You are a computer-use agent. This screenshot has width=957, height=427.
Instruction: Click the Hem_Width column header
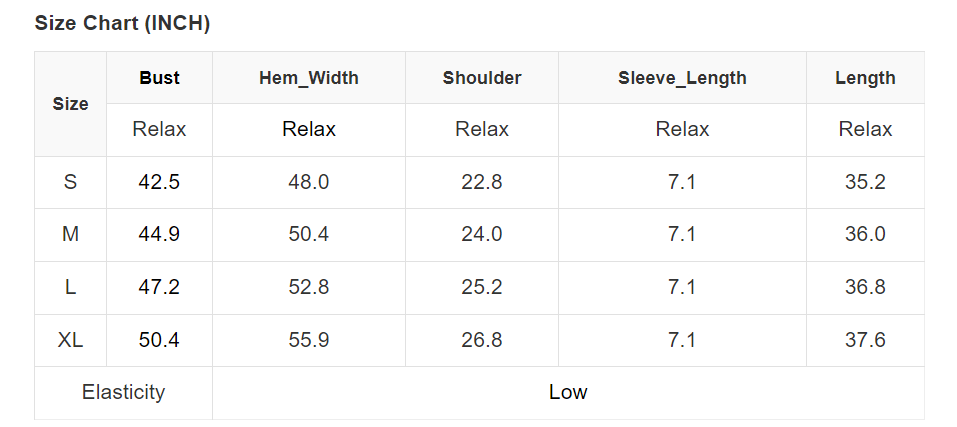point(308,77)
